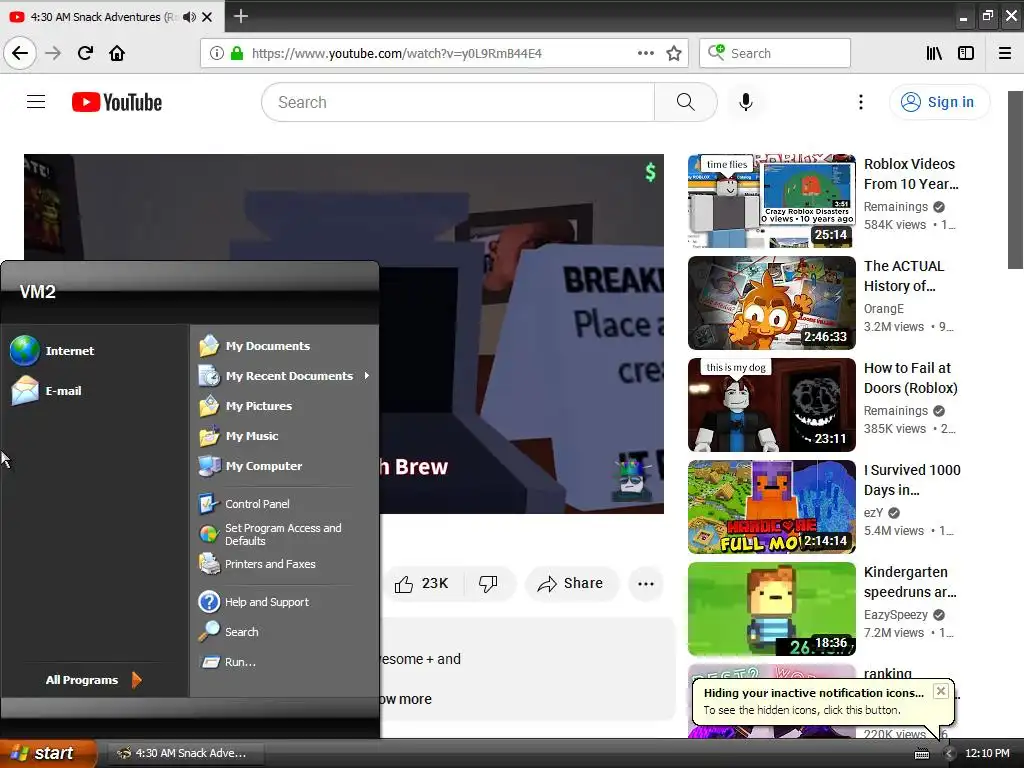Open The ACTUAL History of video title
Screen dimensions: 1024x768
pyautogui.click(x=904, y=276)
